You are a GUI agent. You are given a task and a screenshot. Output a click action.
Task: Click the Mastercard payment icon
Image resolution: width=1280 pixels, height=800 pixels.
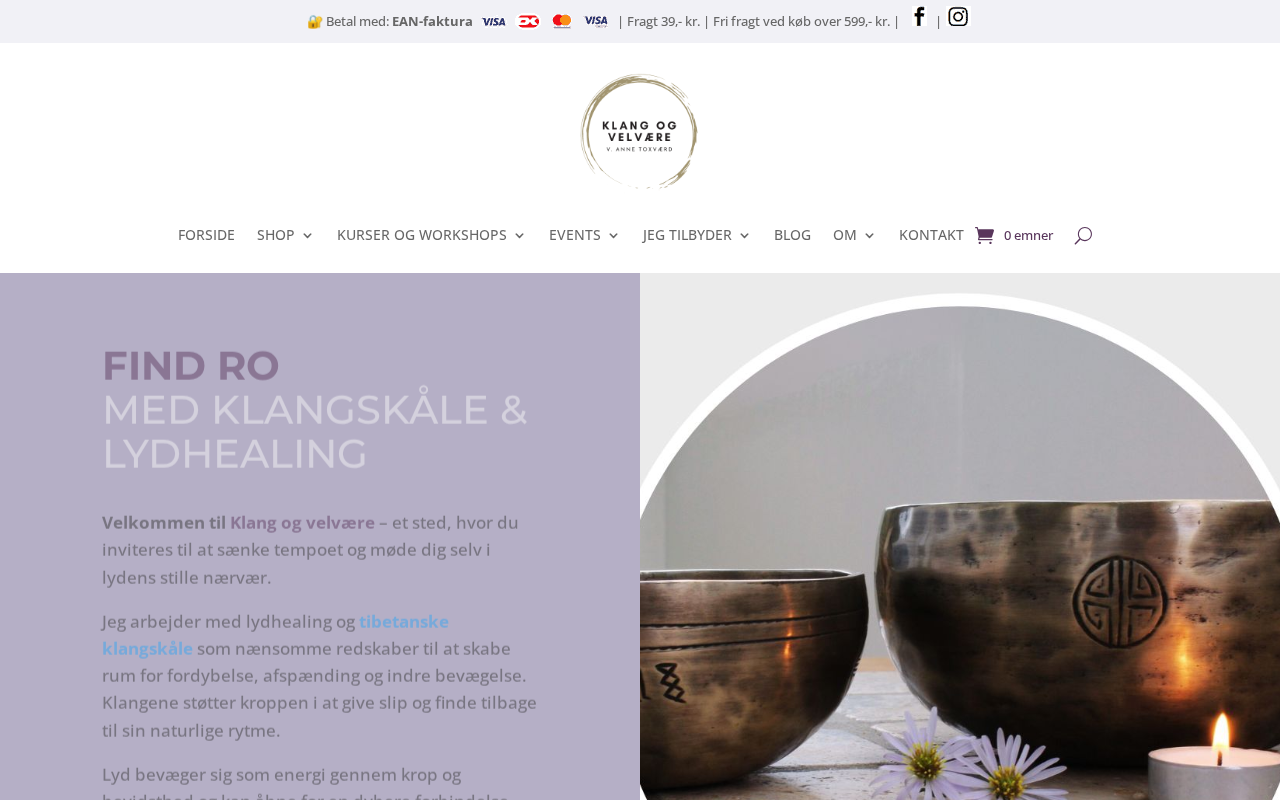point(562,21)
